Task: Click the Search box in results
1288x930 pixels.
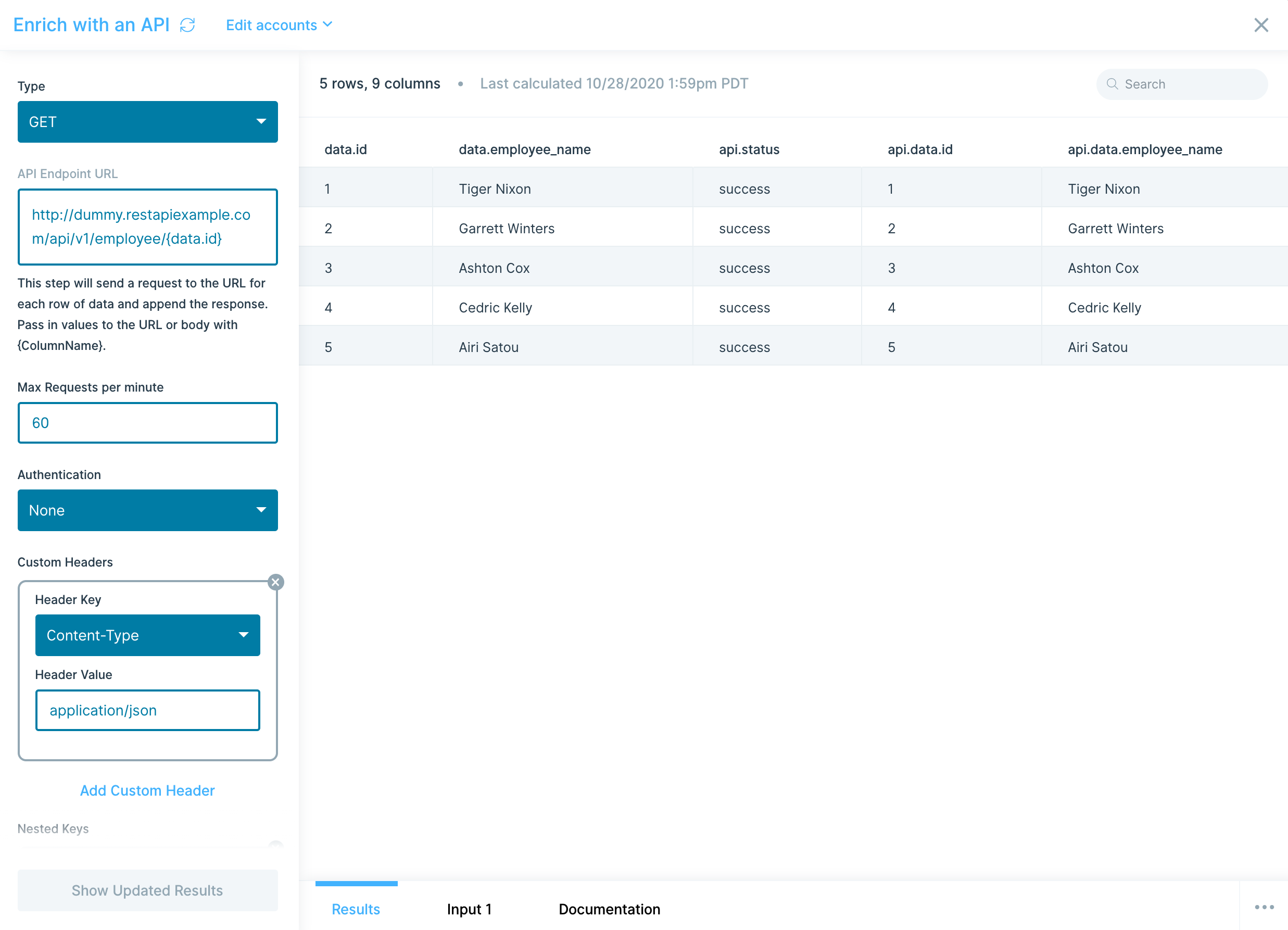Action: (x=1181, y=84)
